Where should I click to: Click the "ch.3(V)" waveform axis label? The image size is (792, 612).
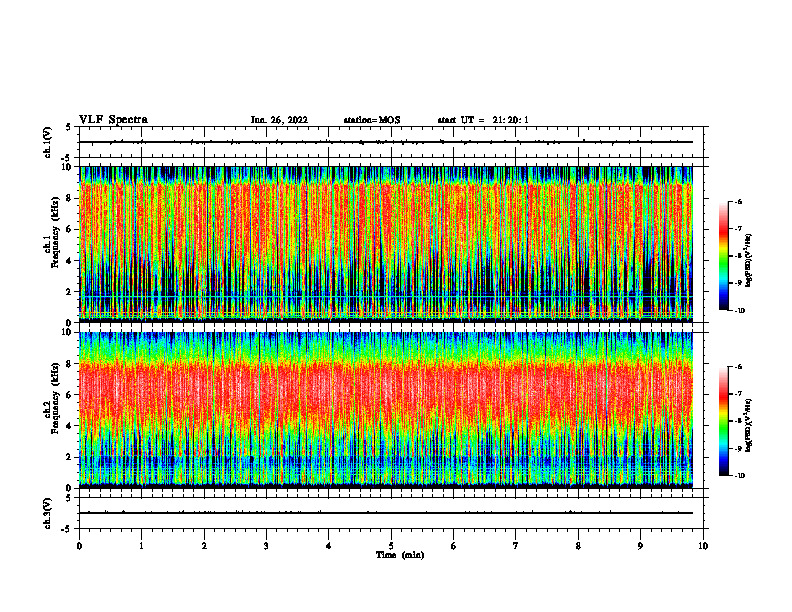pyautogui.click(x=48, y=513)
